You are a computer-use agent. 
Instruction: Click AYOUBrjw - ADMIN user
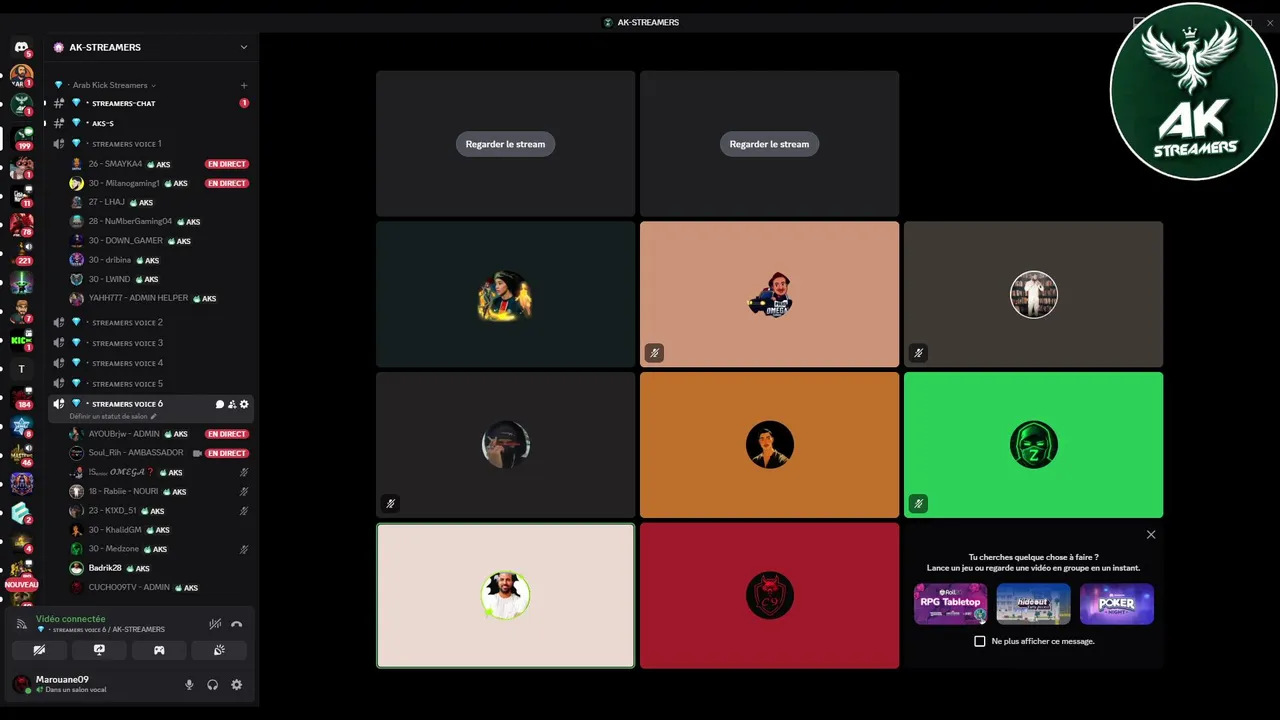pyautogui.click(x=160, y=434)
